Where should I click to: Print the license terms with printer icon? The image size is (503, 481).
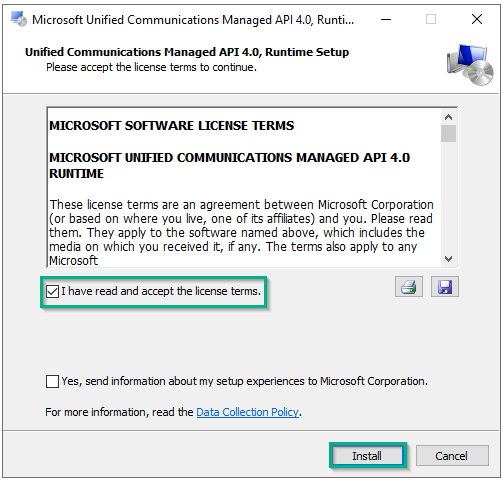point(409,287)
